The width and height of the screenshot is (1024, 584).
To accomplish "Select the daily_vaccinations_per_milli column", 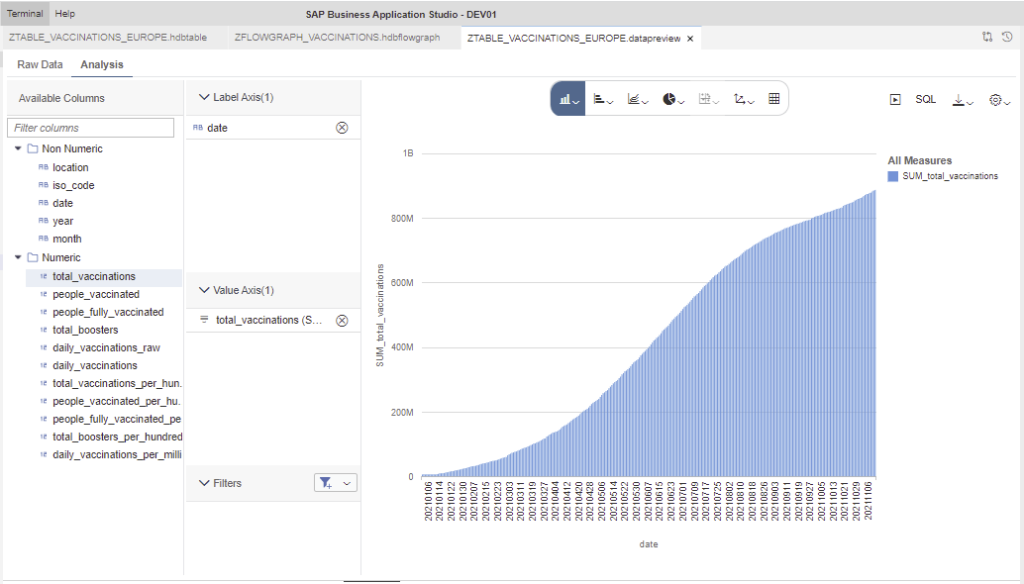I will point(117,455).
